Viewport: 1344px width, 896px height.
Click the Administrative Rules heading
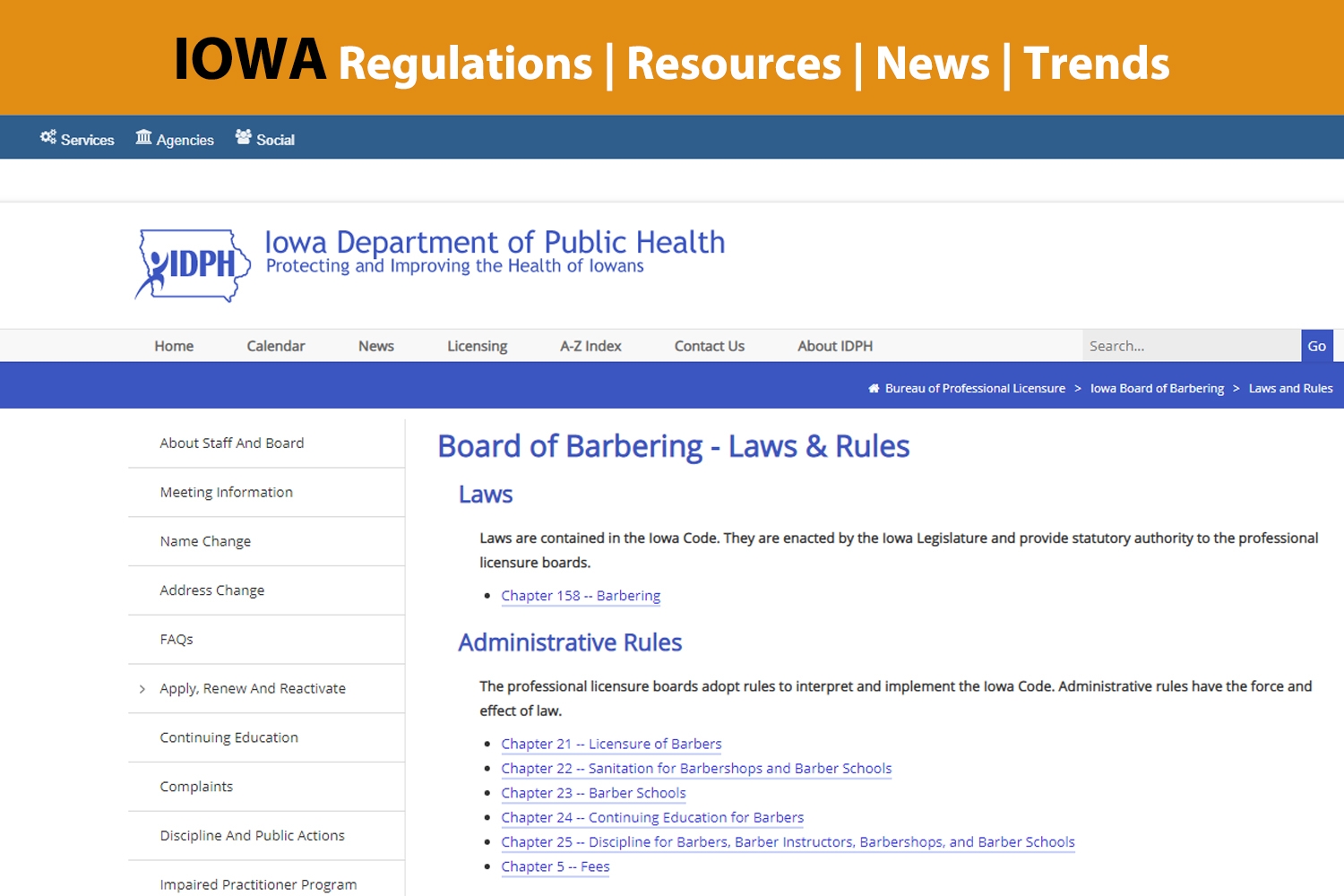tap(570, 642)
